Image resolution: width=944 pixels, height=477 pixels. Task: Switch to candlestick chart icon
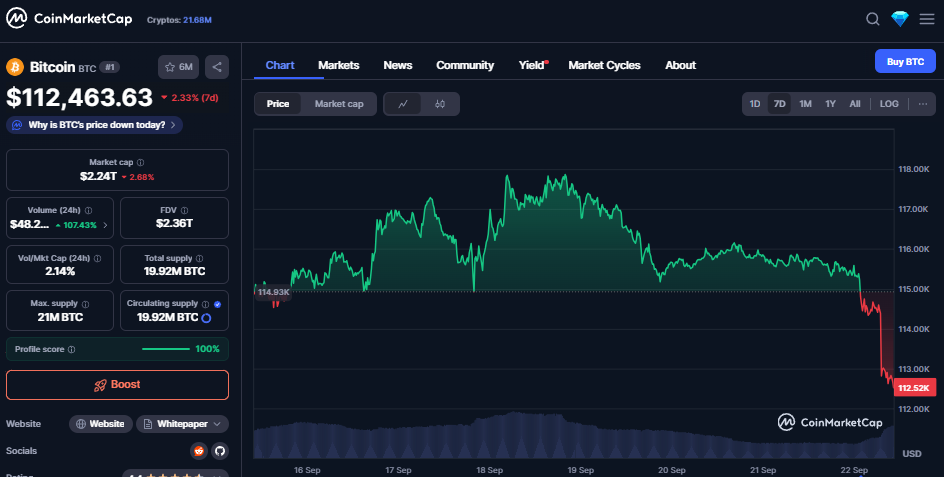pos(440,104)
